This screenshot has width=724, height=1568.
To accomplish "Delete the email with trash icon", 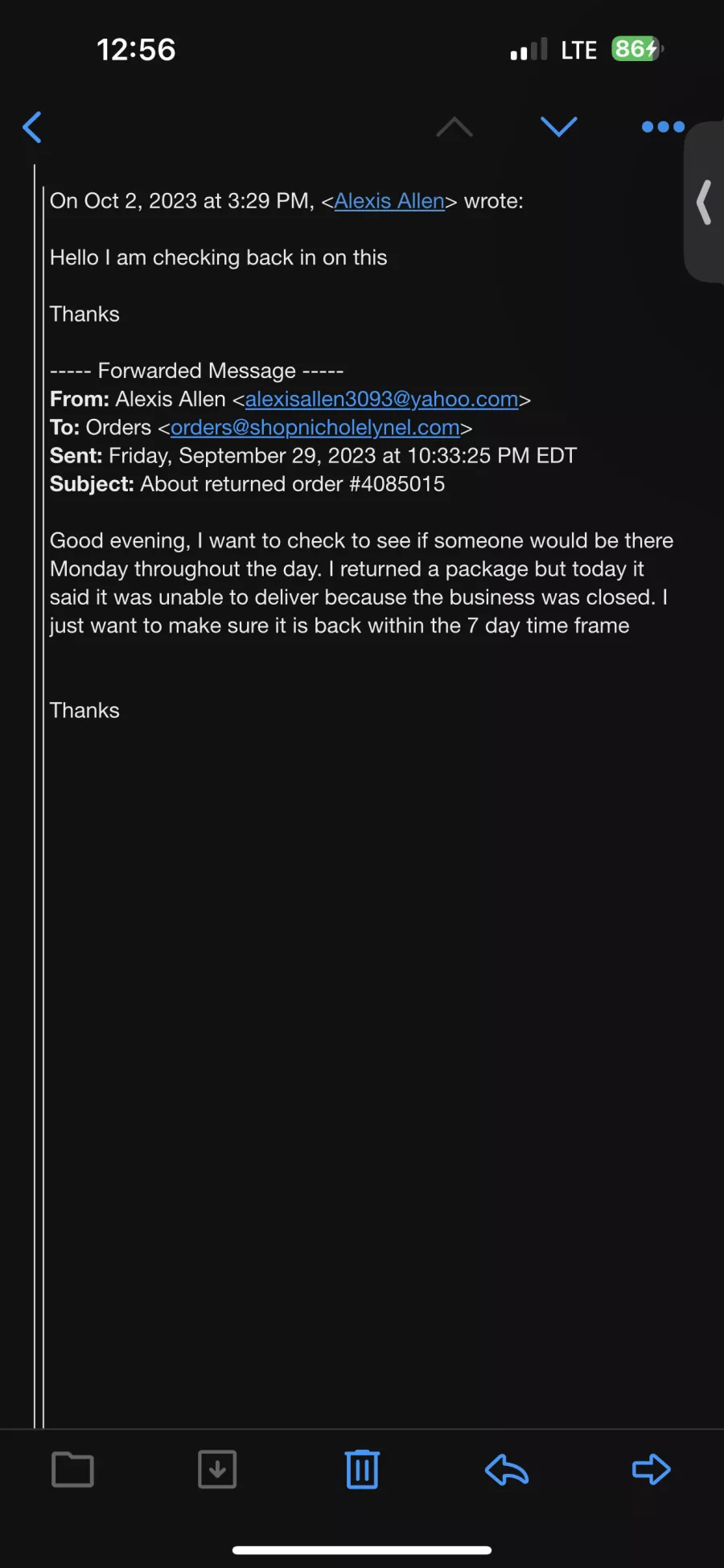I will [362, 1470].
